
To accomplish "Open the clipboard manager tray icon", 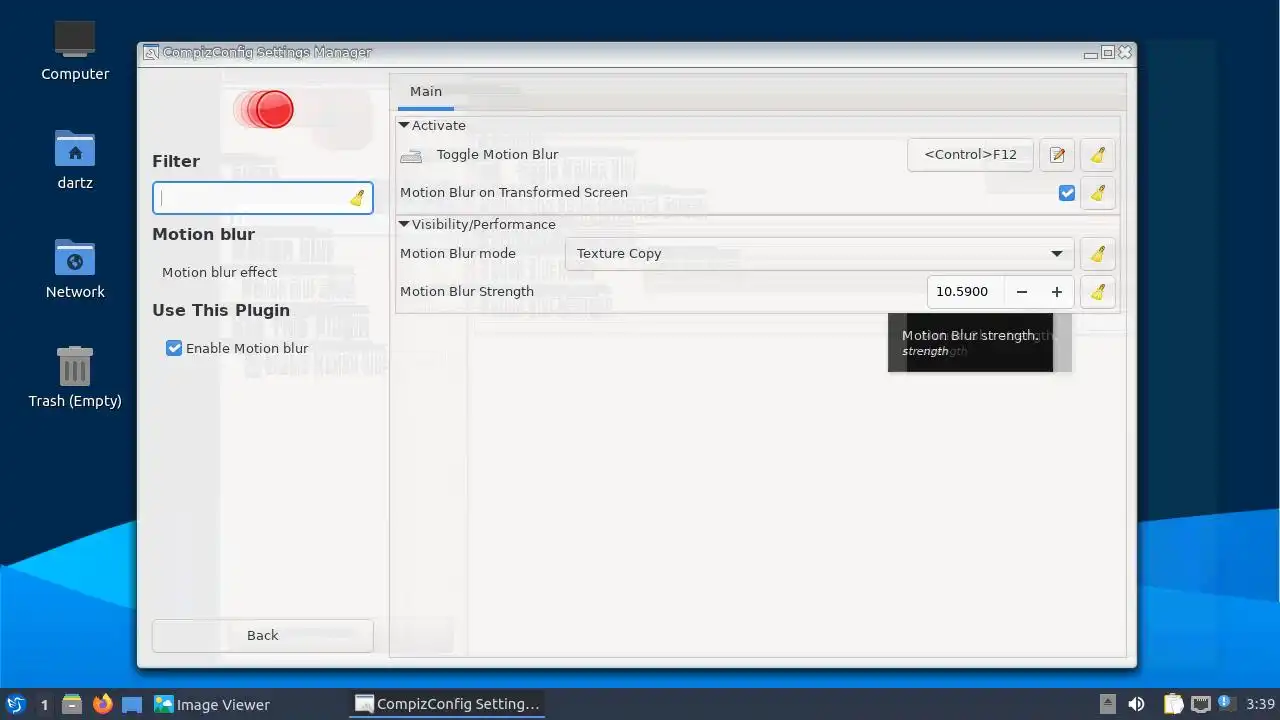I will click(1173, 704).
